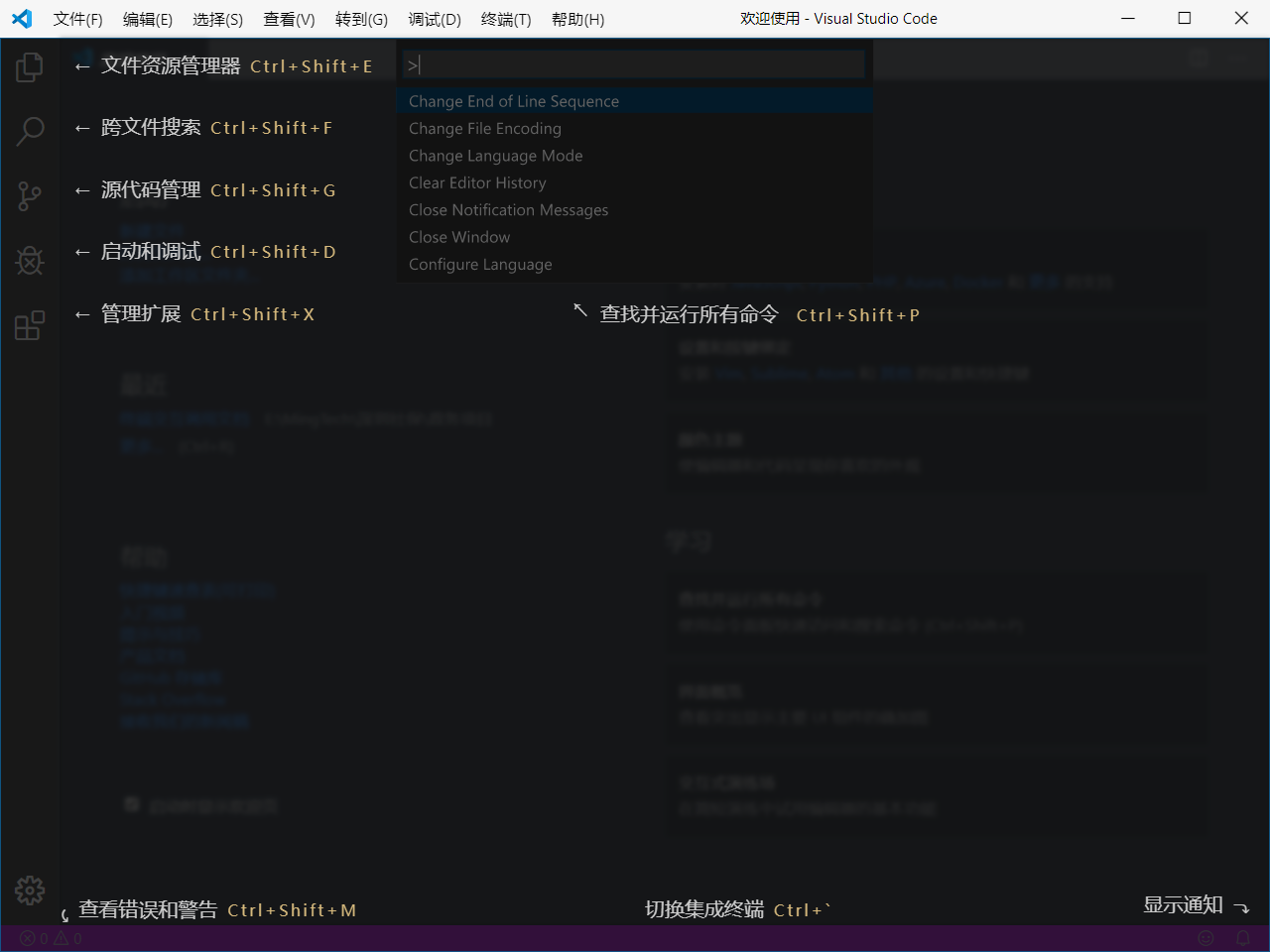Open the 编辑(E) menu
The image size is (1270, 952).
(x=148, y=19)
